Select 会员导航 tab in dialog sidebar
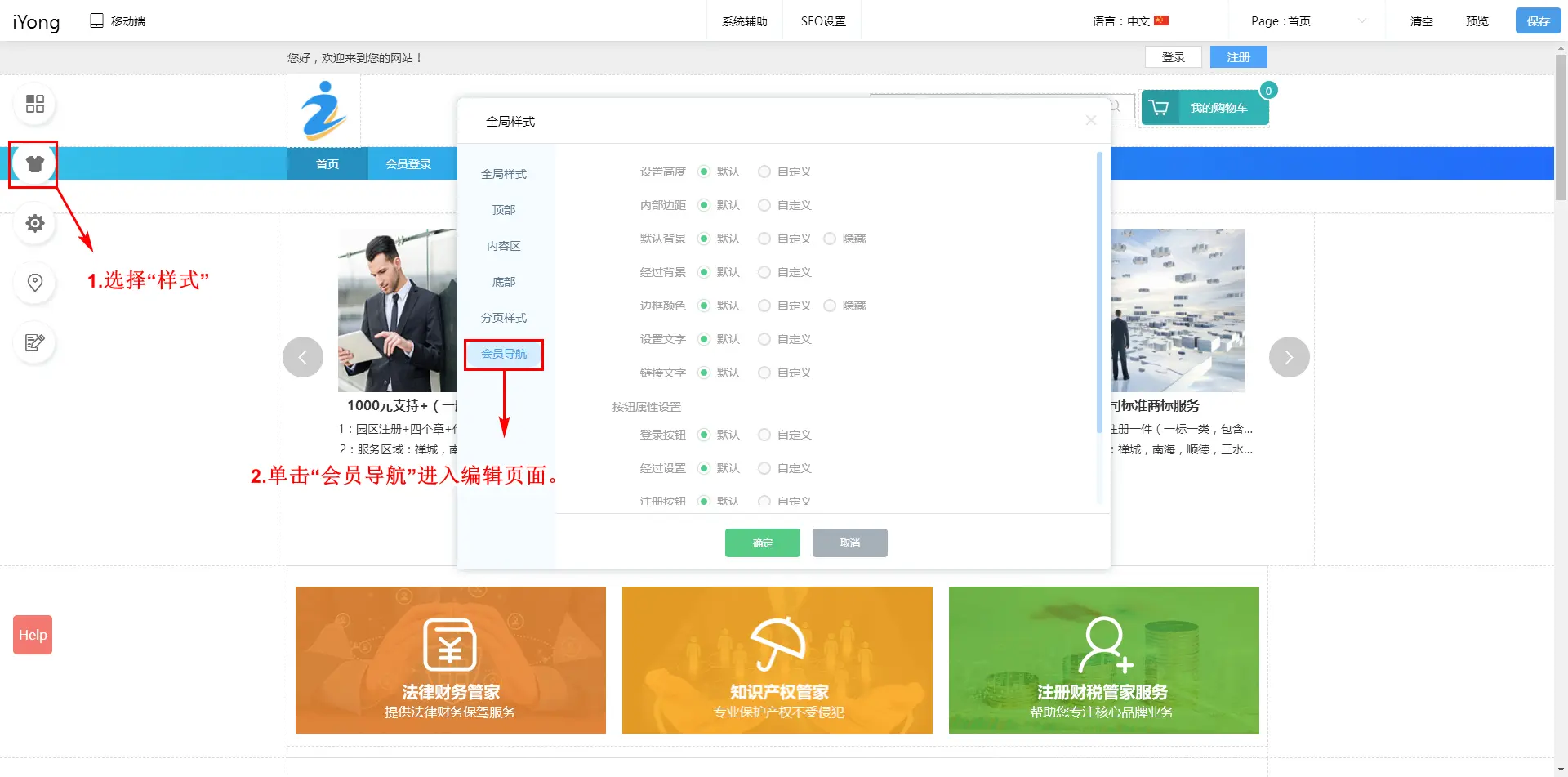 [504, 354]
